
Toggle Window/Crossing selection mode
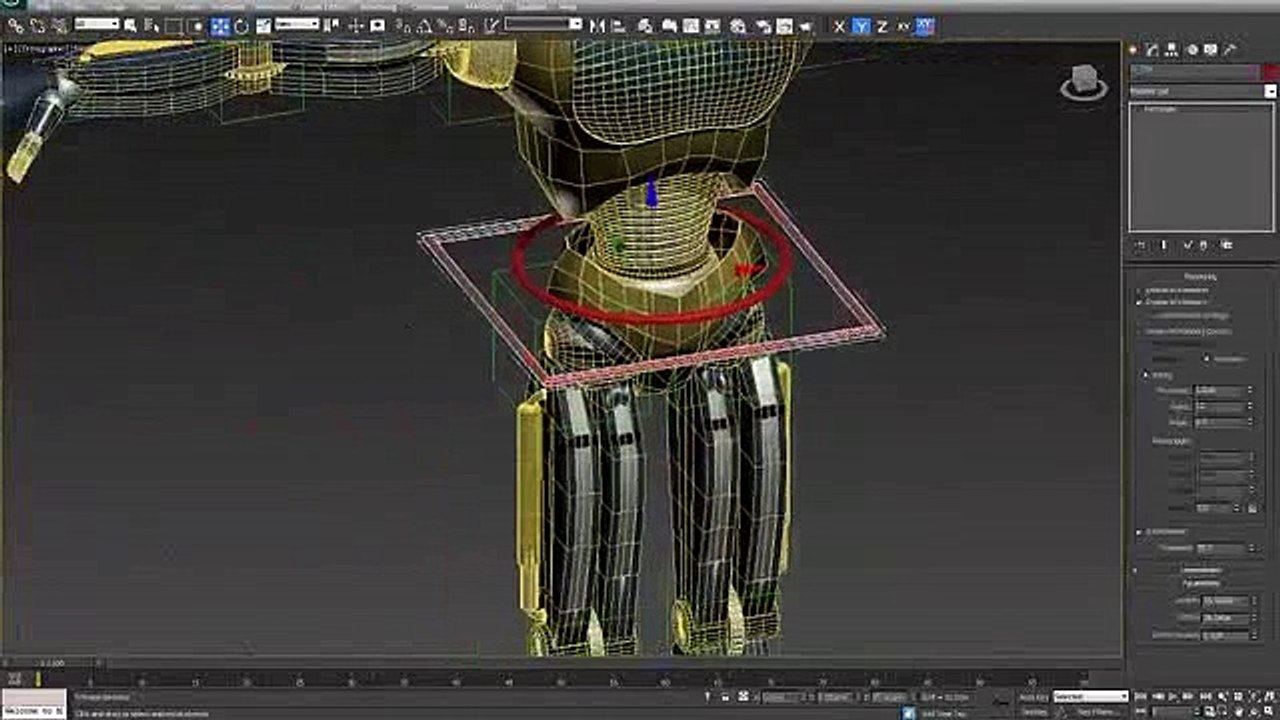(x=195, y=26)
